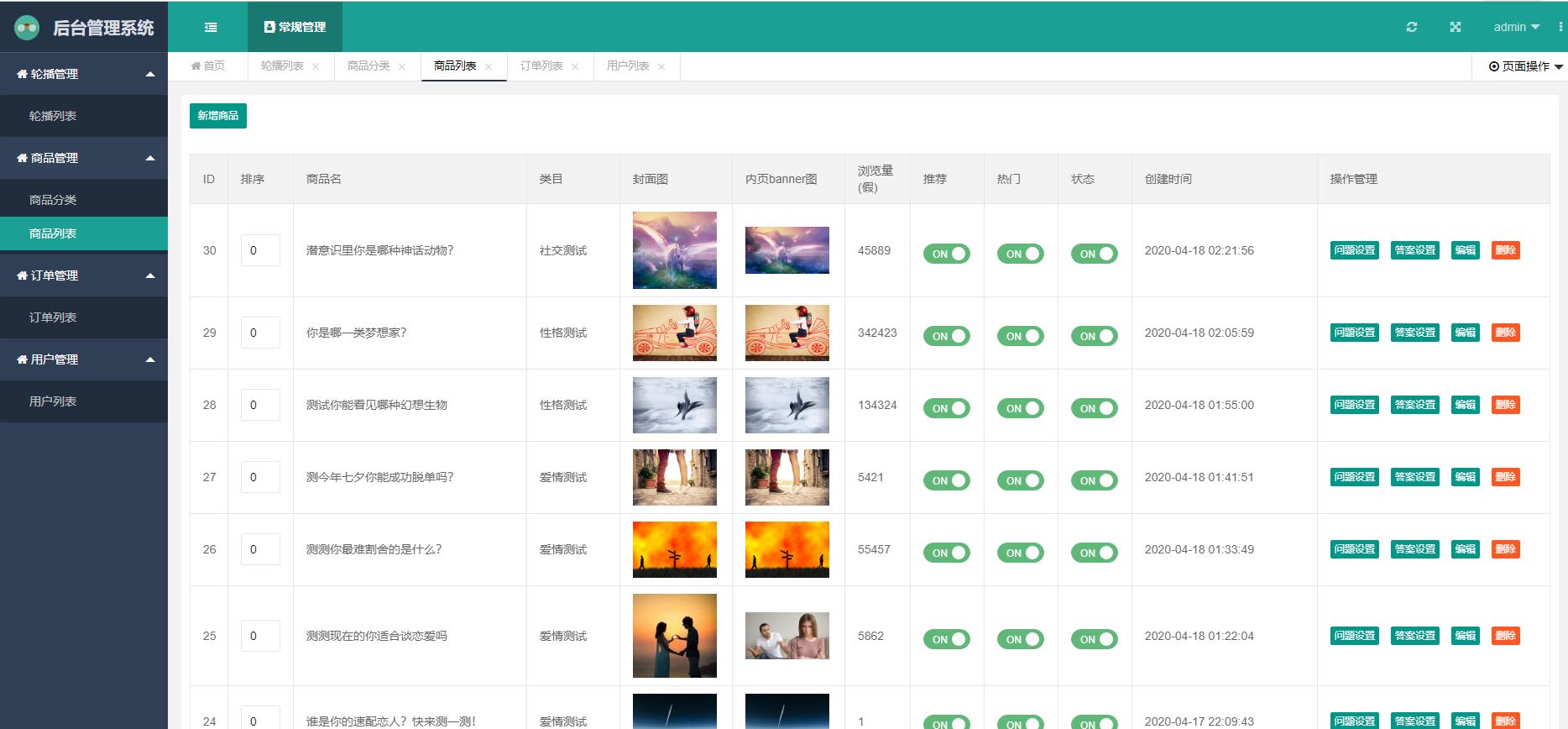Click 删除 button for product 29
1568x729 pixels.
pyautogui.click(x=1505, y=333)
